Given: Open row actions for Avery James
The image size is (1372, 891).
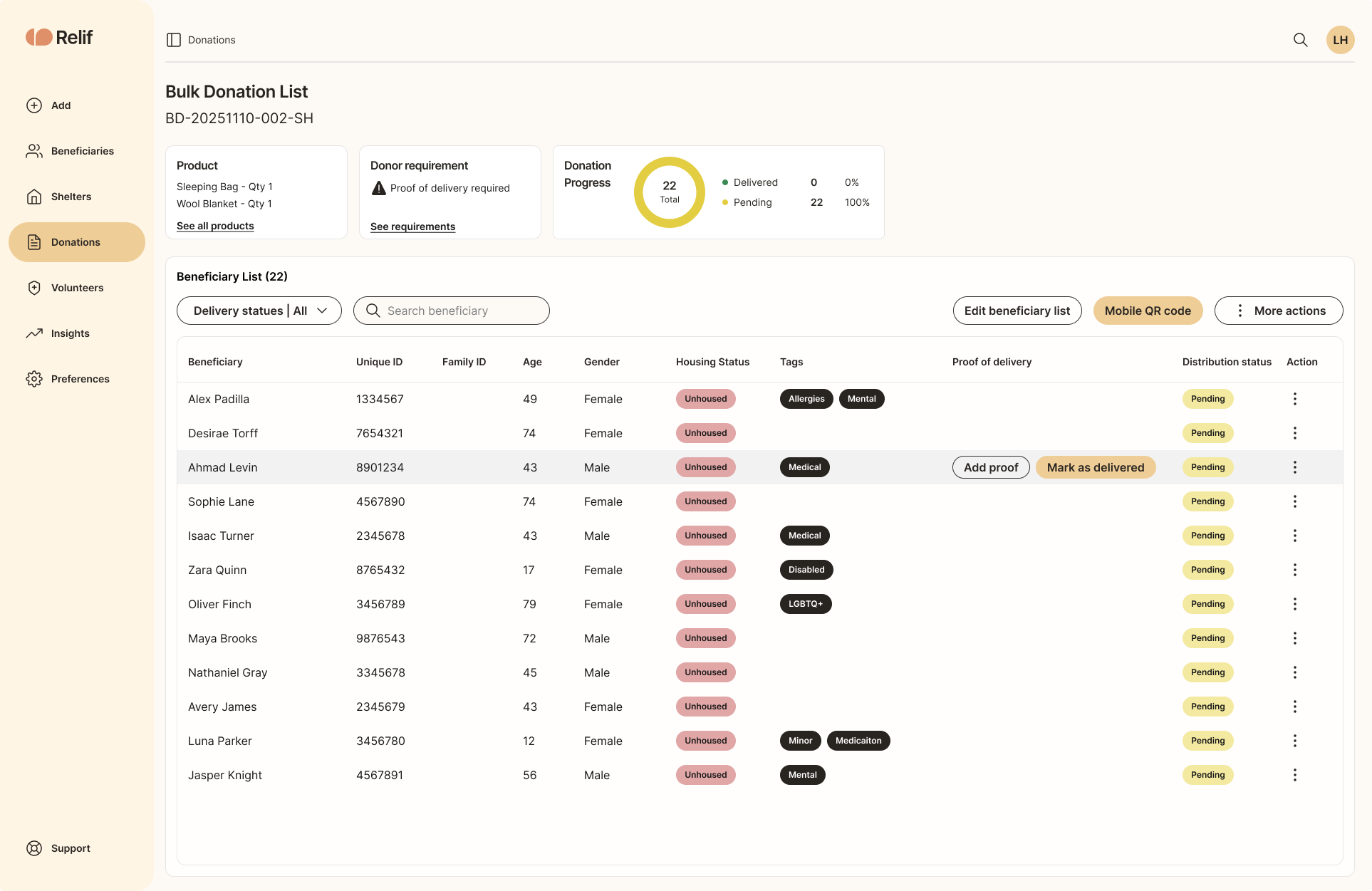Looking at the screenshot, I should (x=1295, y=707).
